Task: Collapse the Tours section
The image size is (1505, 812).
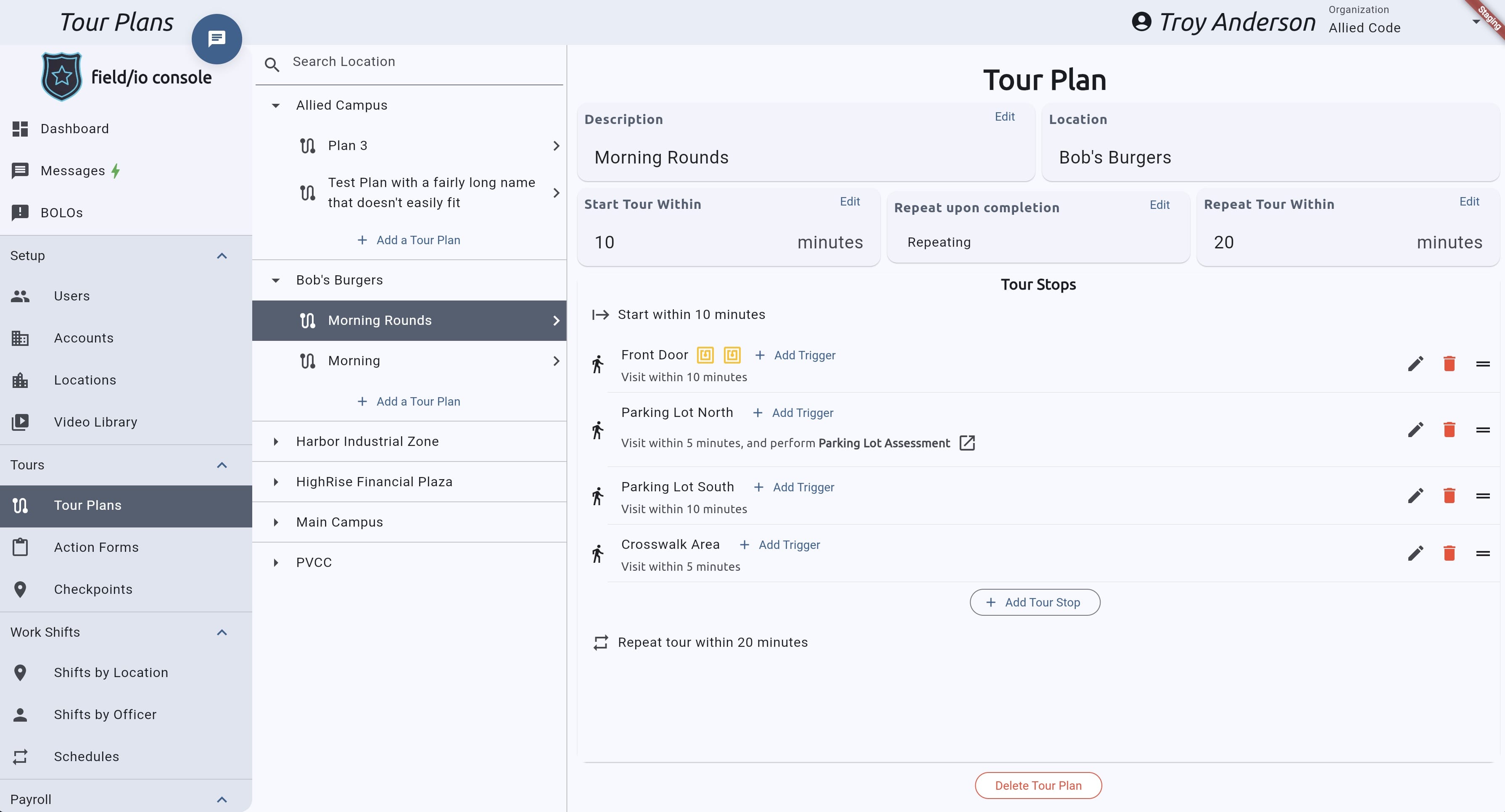Action: point(222,465)
